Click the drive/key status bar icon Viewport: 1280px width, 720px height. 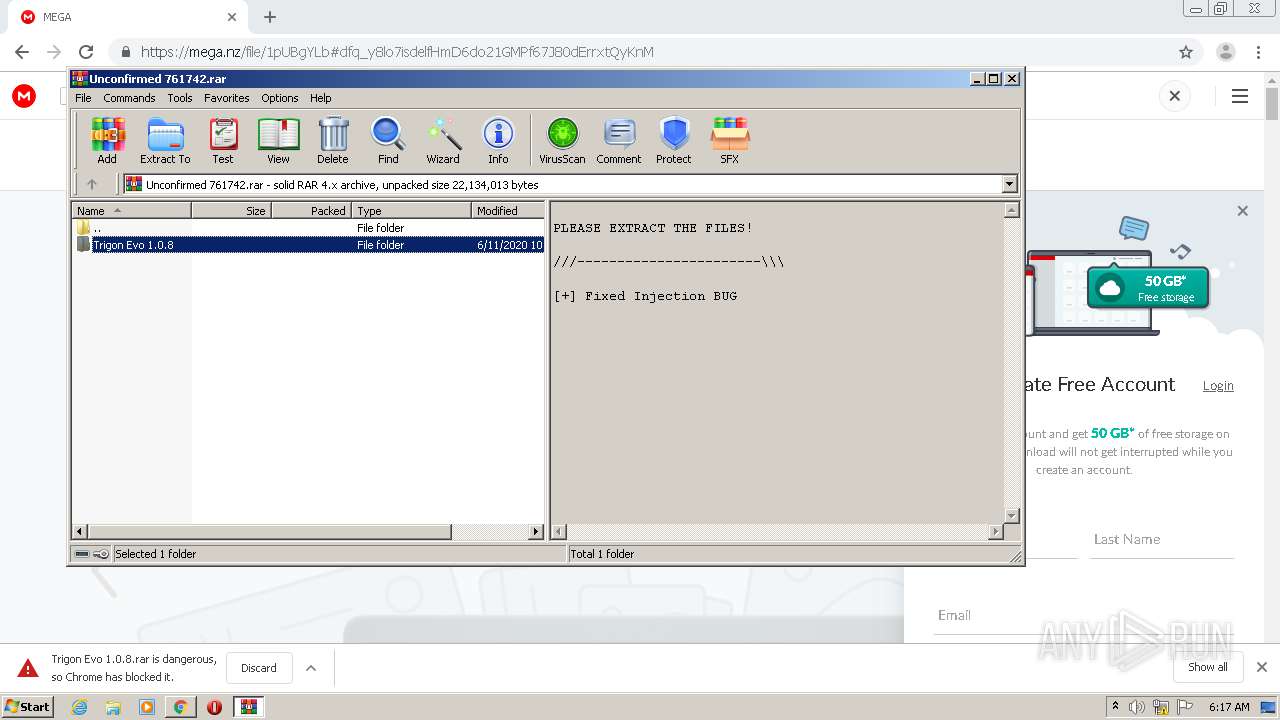tap(91, 554)
